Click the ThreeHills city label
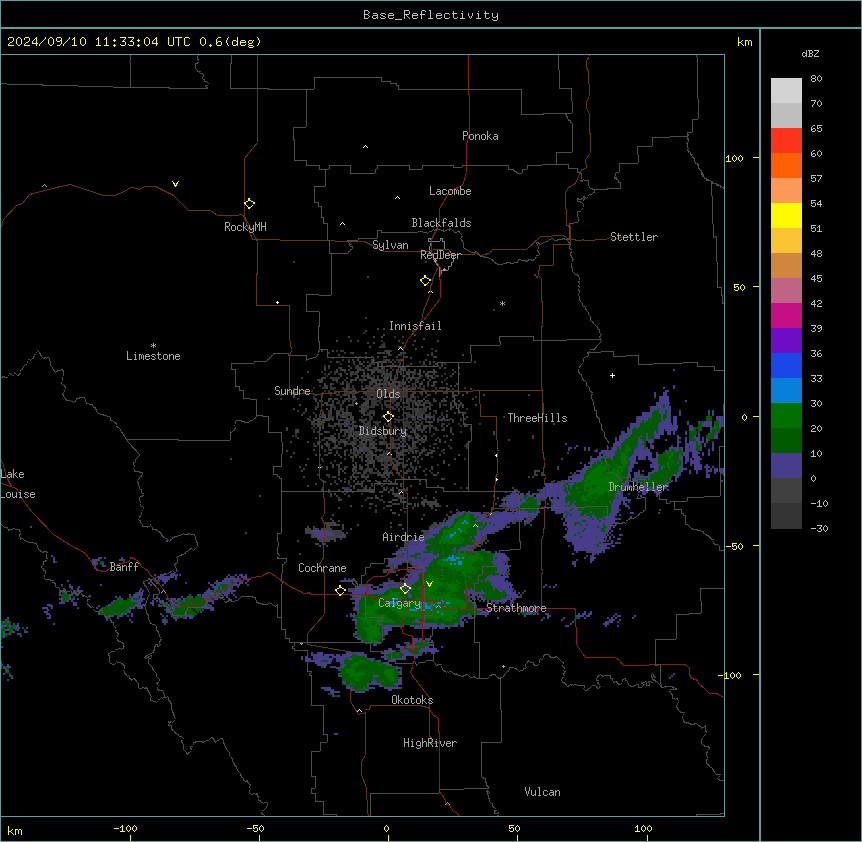The height and width of the screenshot is (842, 862). (537, 418)
